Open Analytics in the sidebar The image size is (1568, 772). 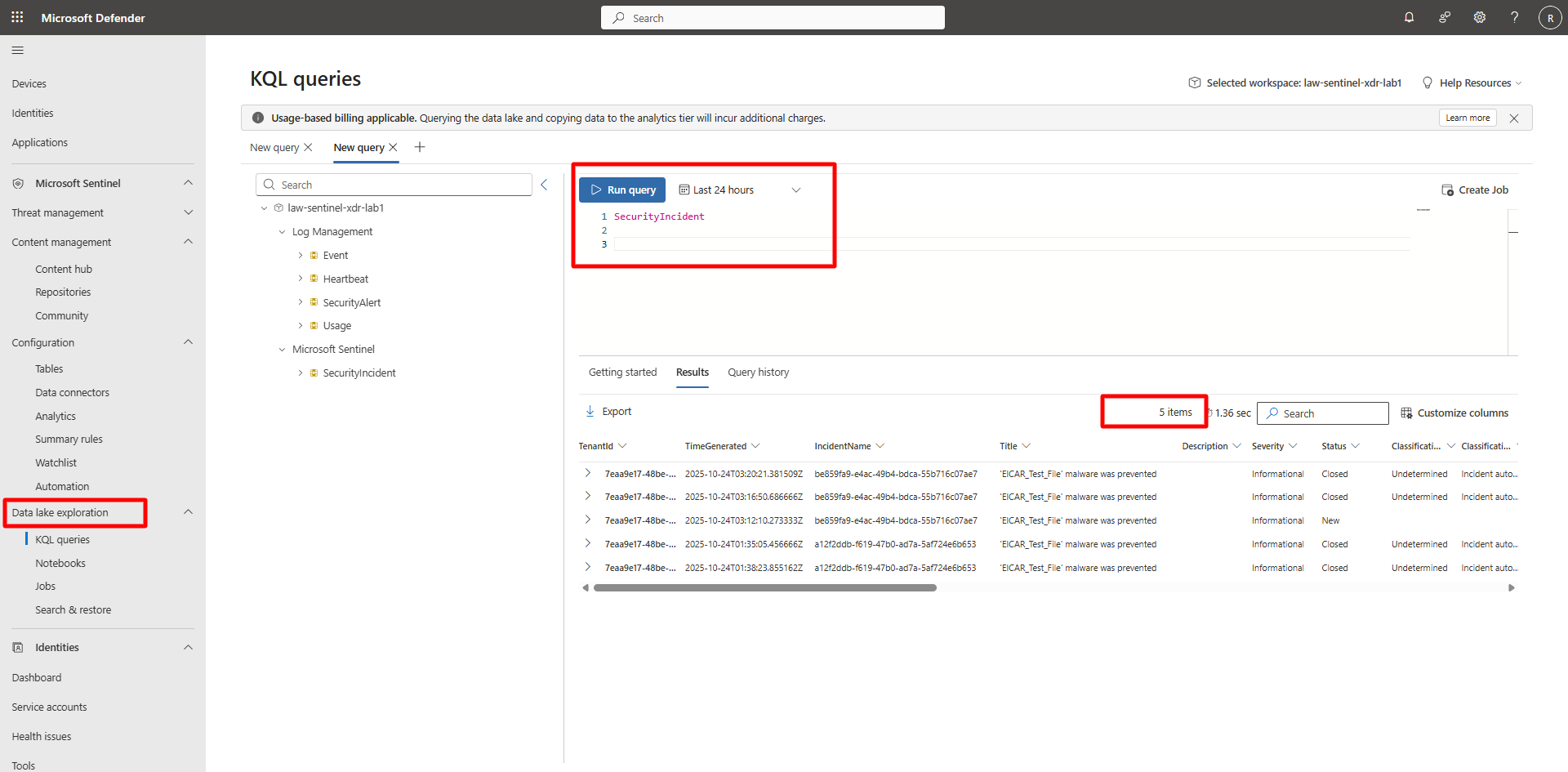[56, 416]
